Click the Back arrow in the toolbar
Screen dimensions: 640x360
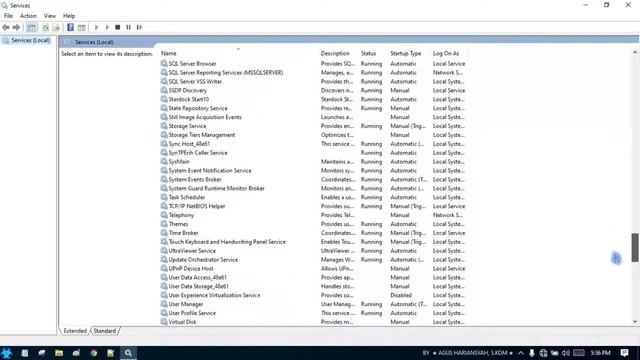(x=6, y=27)
